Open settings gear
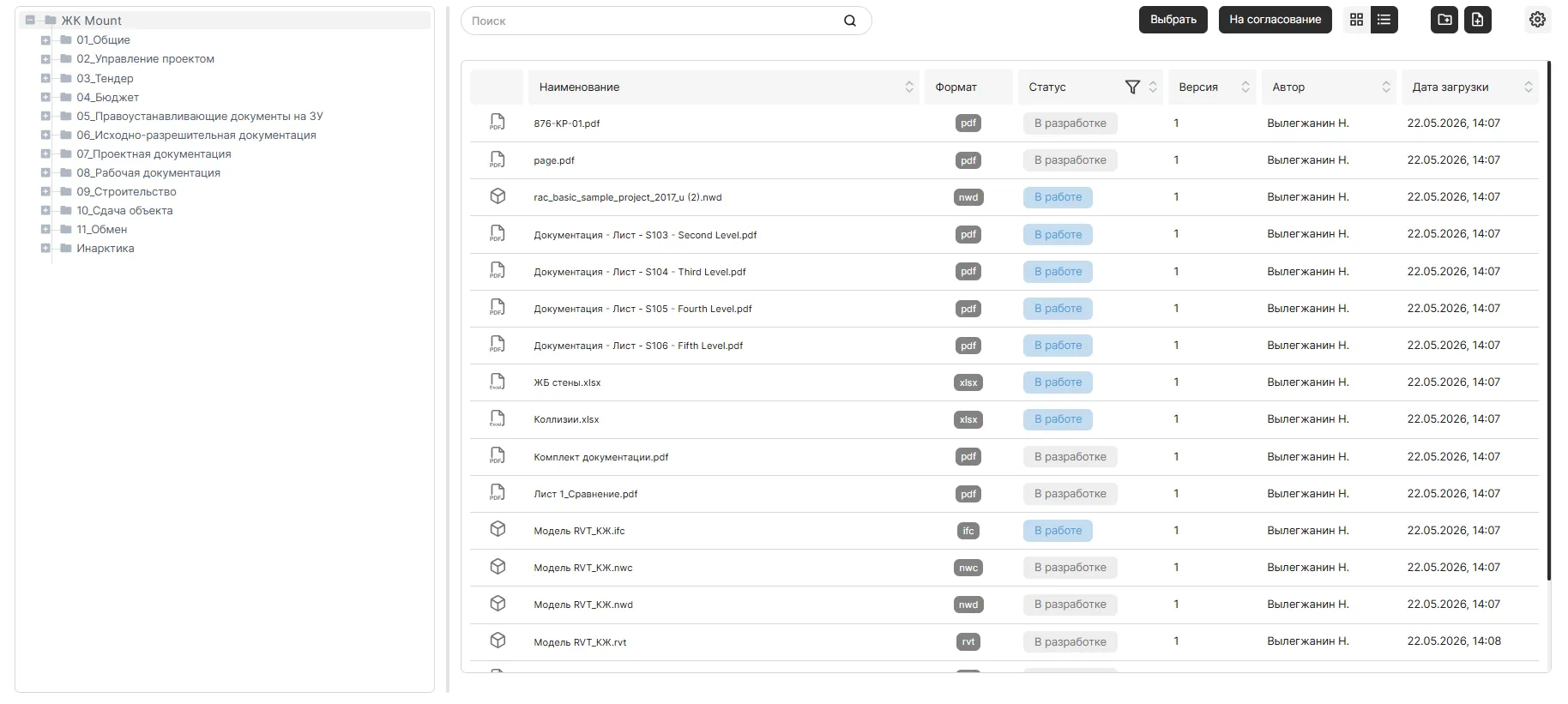This screenshot has width=1568, height=704. [x=1537, y=20]
